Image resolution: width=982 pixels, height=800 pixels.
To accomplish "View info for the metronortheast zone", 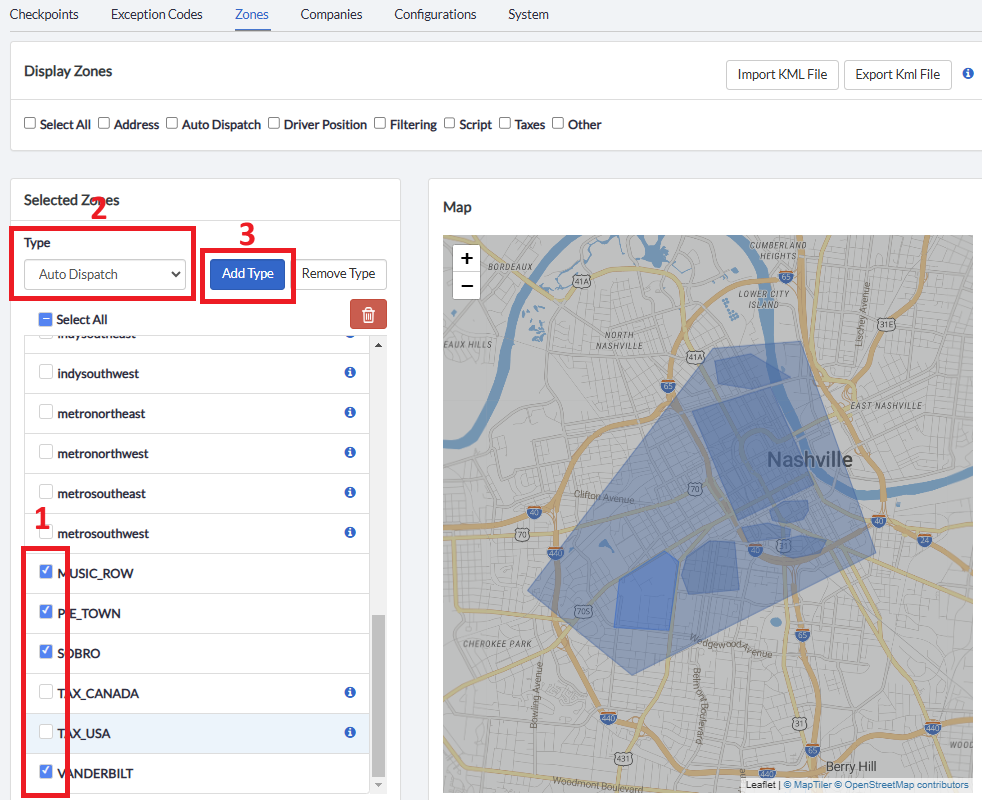I will coord(350,412).
